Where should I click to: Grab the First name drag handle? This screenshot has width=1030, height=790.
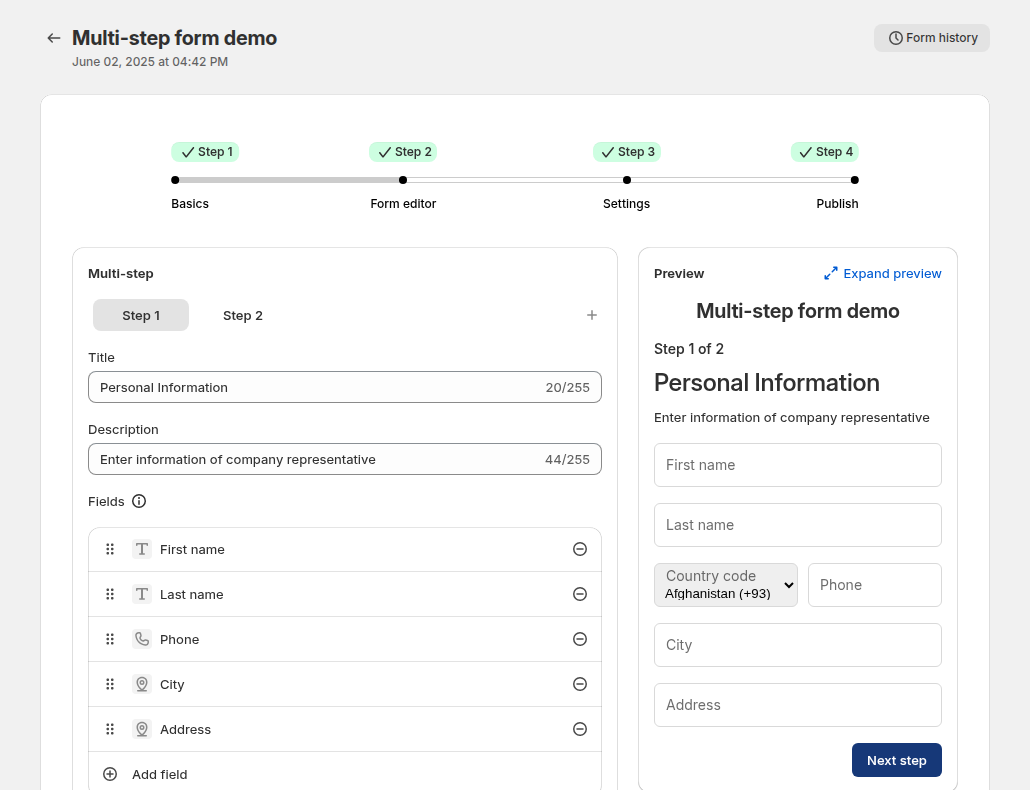click(x=110, y=549)
